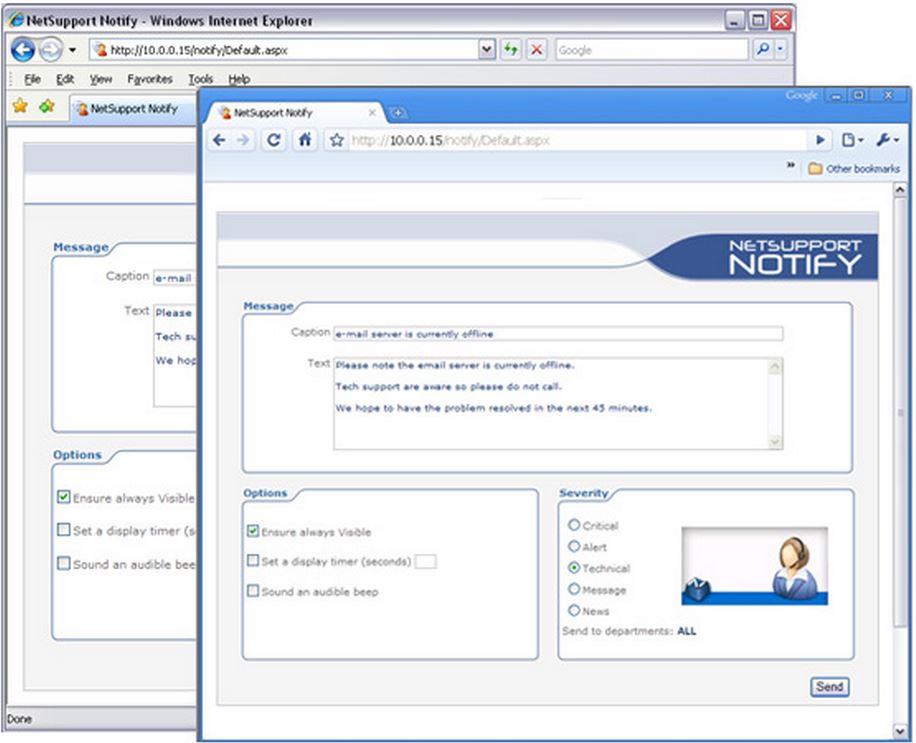
Task: Open the View menu in Internet Explorer
Action: [100, 79]
